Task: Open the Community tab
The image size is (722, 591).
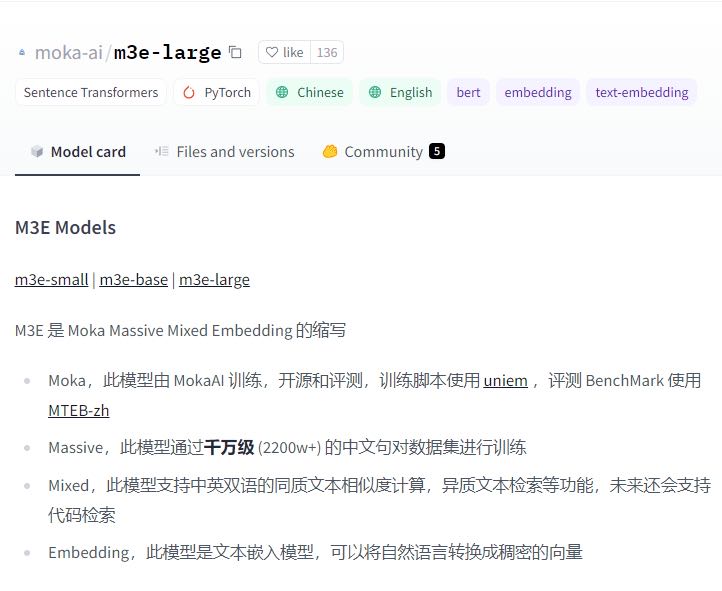Action: pyautogui.click(x=372, y=152)
